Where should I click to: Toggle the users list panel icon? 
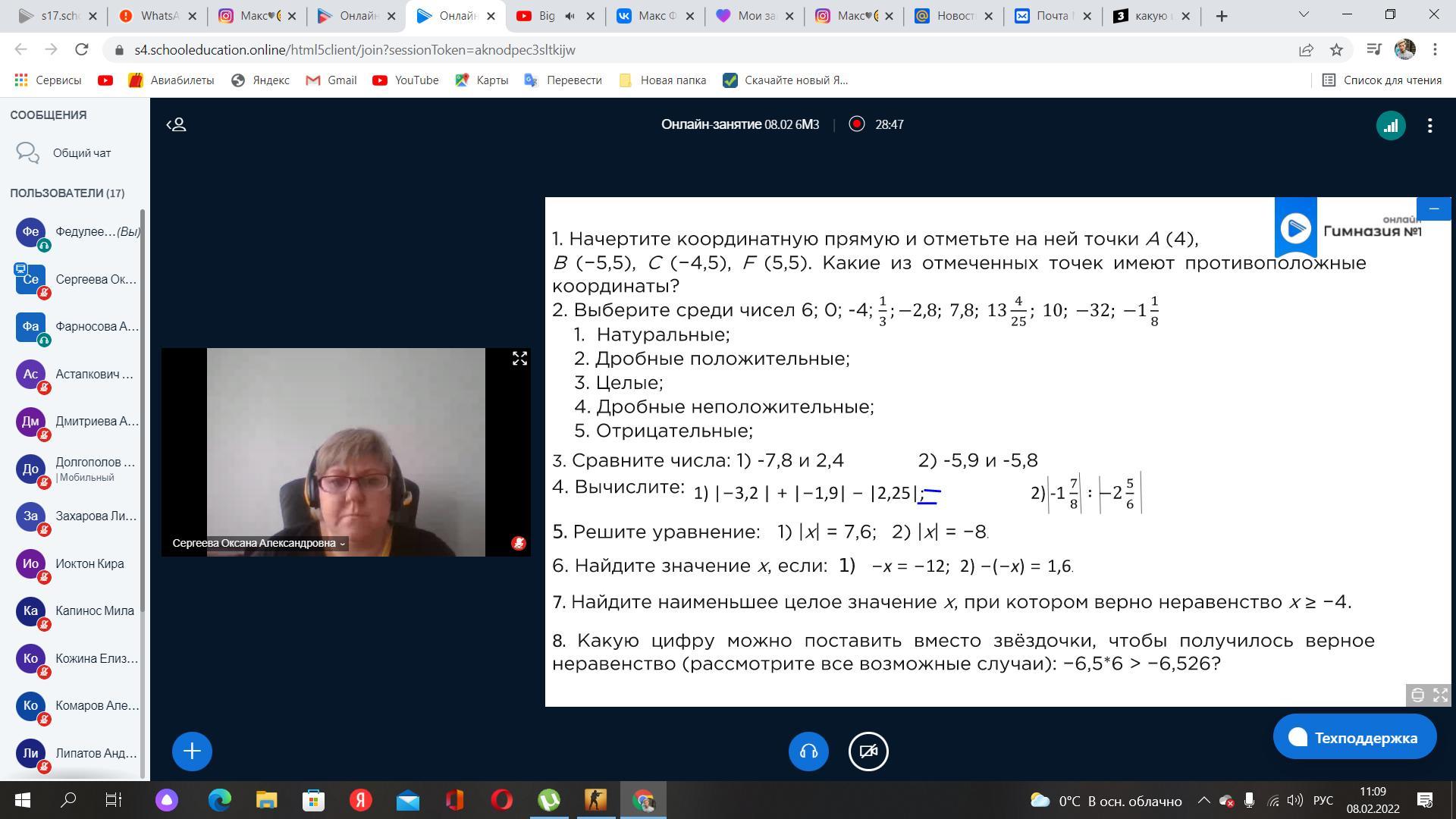click(176, 124)
